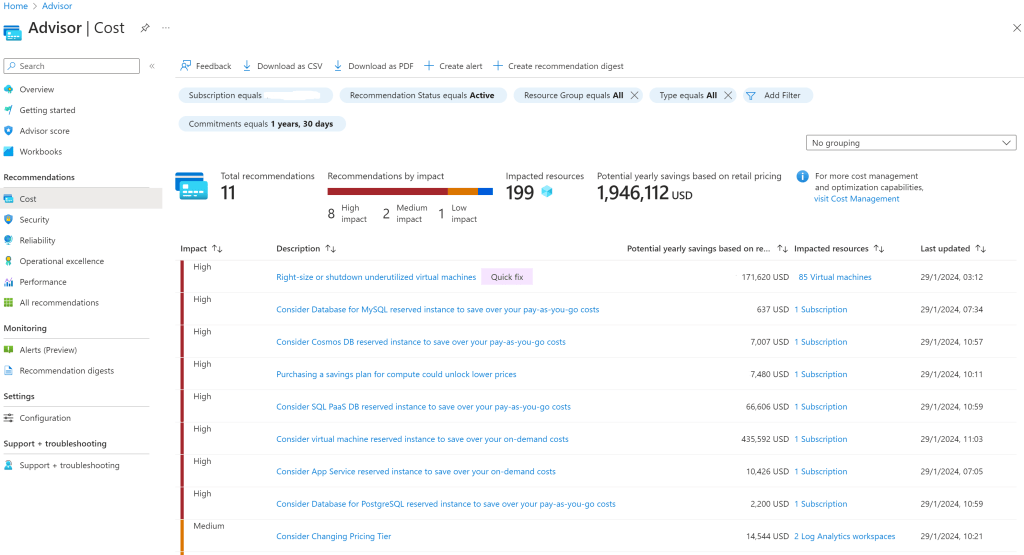Click Create alert plus icon
Image resolution: width=1024 pixels, height=555 pixels.
pyautogui.click(x=429, y=66)
